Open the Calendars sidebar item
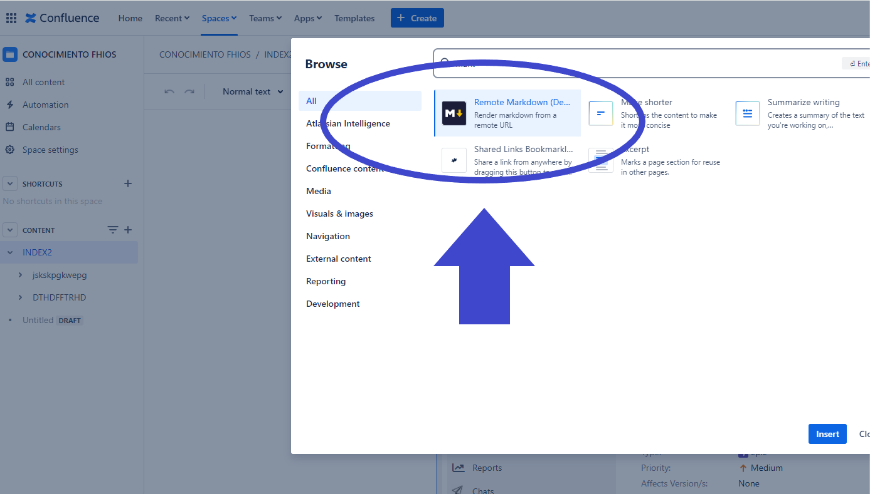The width and height of the screenshot is (870, 494). pos(41,127)
